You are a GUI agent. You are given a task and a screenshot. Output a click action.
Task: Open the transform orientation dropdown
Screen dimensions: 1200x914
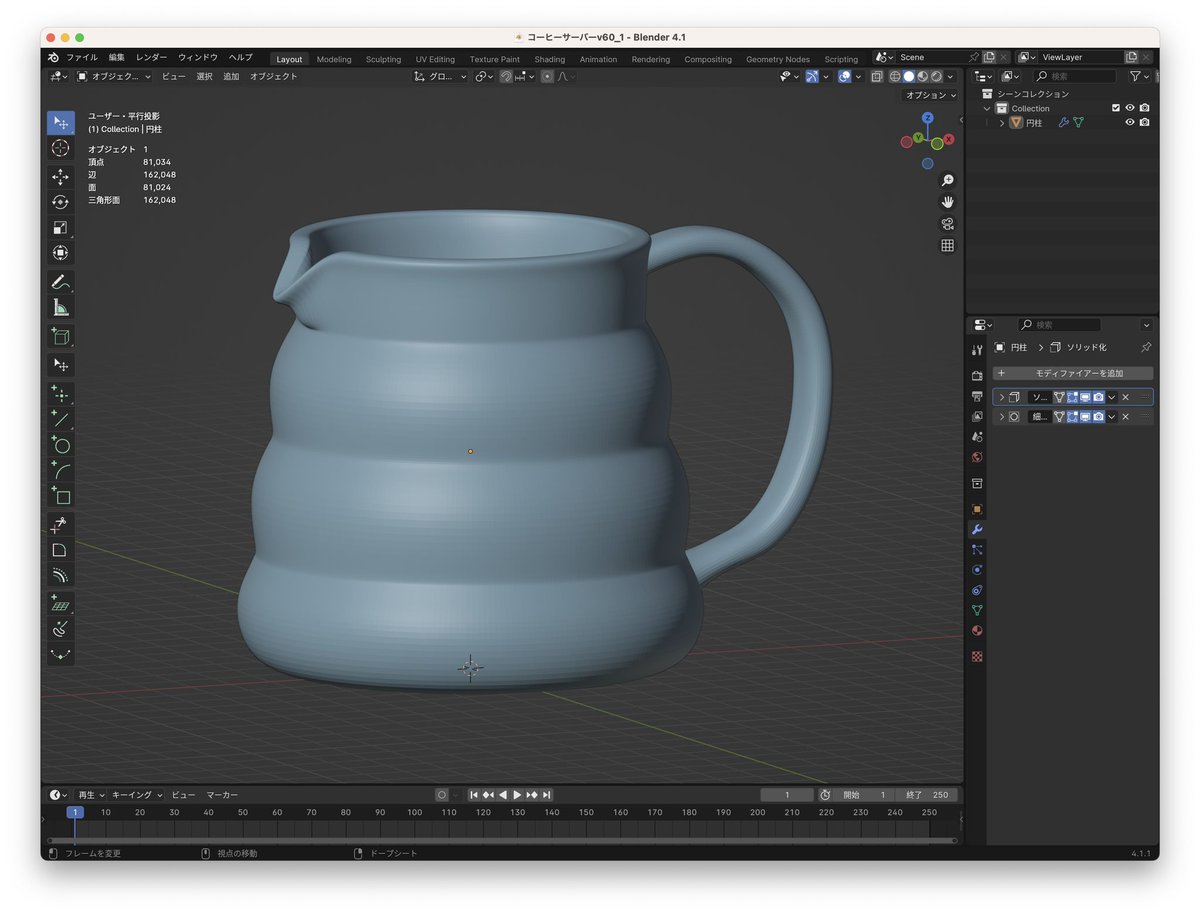tap(441, 76)
